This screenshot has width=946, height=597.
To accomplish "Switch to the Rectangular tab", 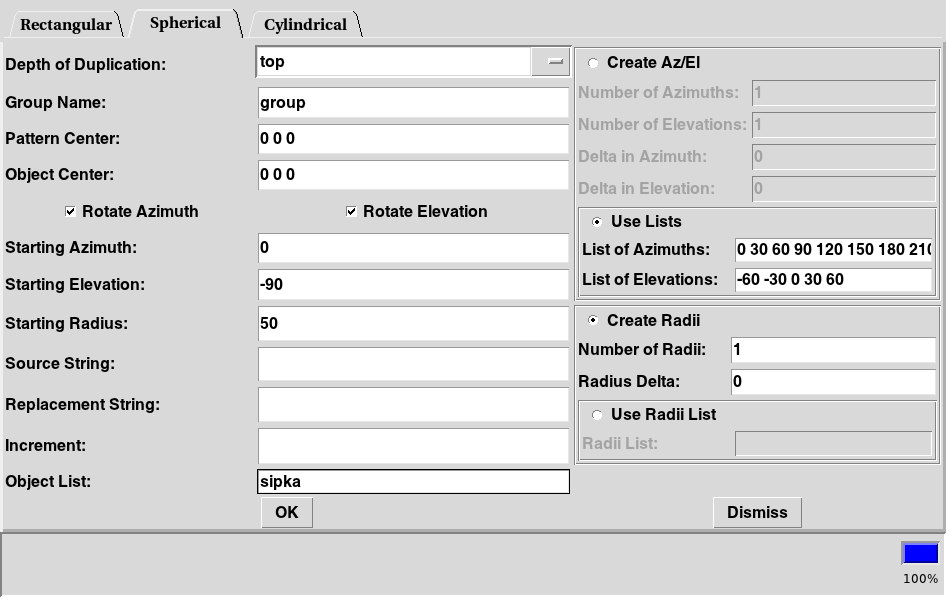I will 66,24.
